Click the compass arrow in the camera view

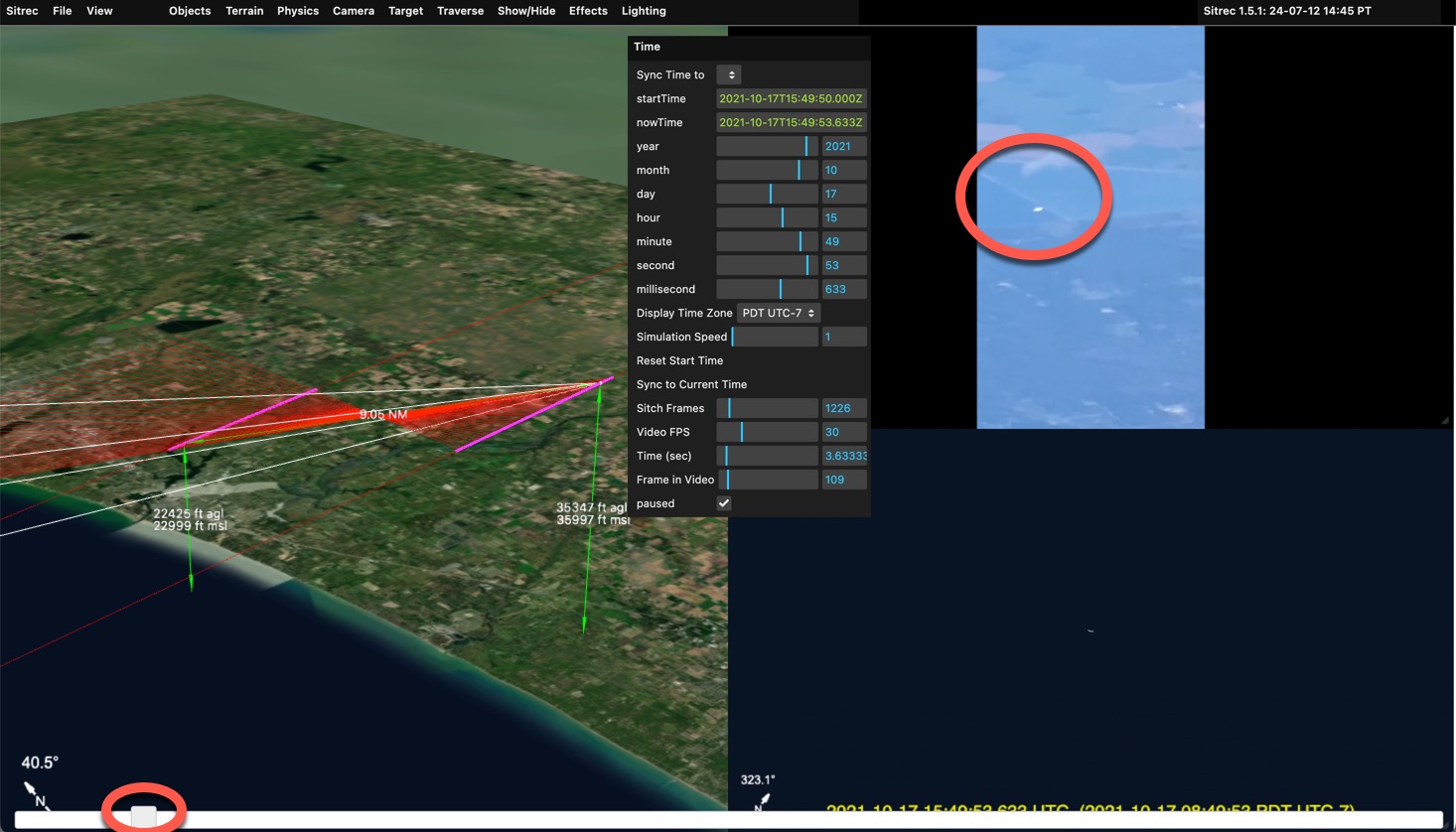tap(762, 800)
